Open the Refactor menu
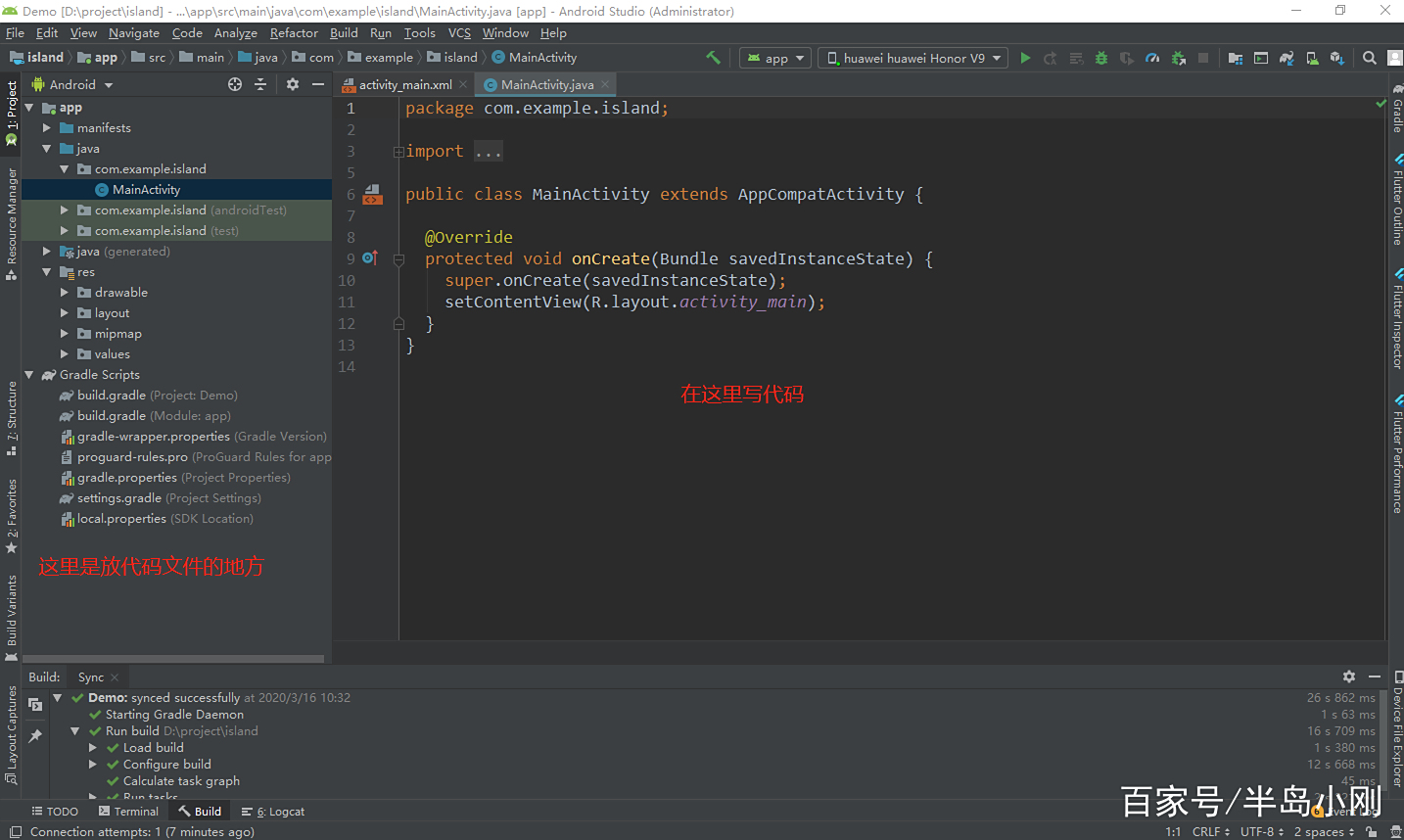This screenshot has height=840, width=1404. click(x=294, y=32)
